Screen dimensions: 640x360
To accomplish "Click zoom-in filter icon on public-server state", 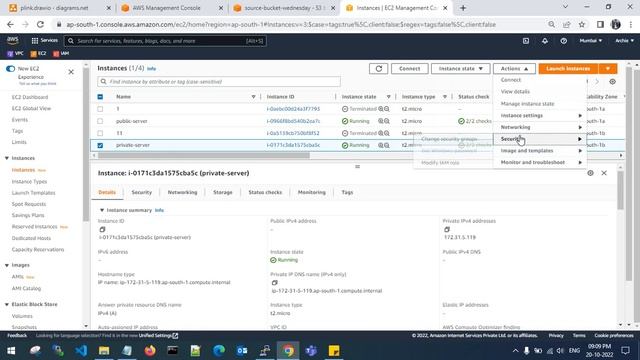I will pyautogui.click(x=381, y=121).
